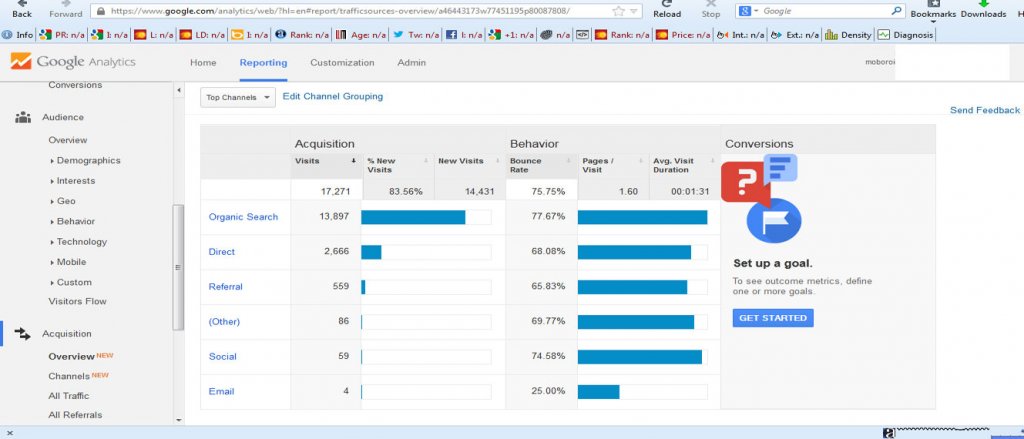Click the Density toolbar item
Viewport: 1024px width, 439px height.
(x=848, y=35)
